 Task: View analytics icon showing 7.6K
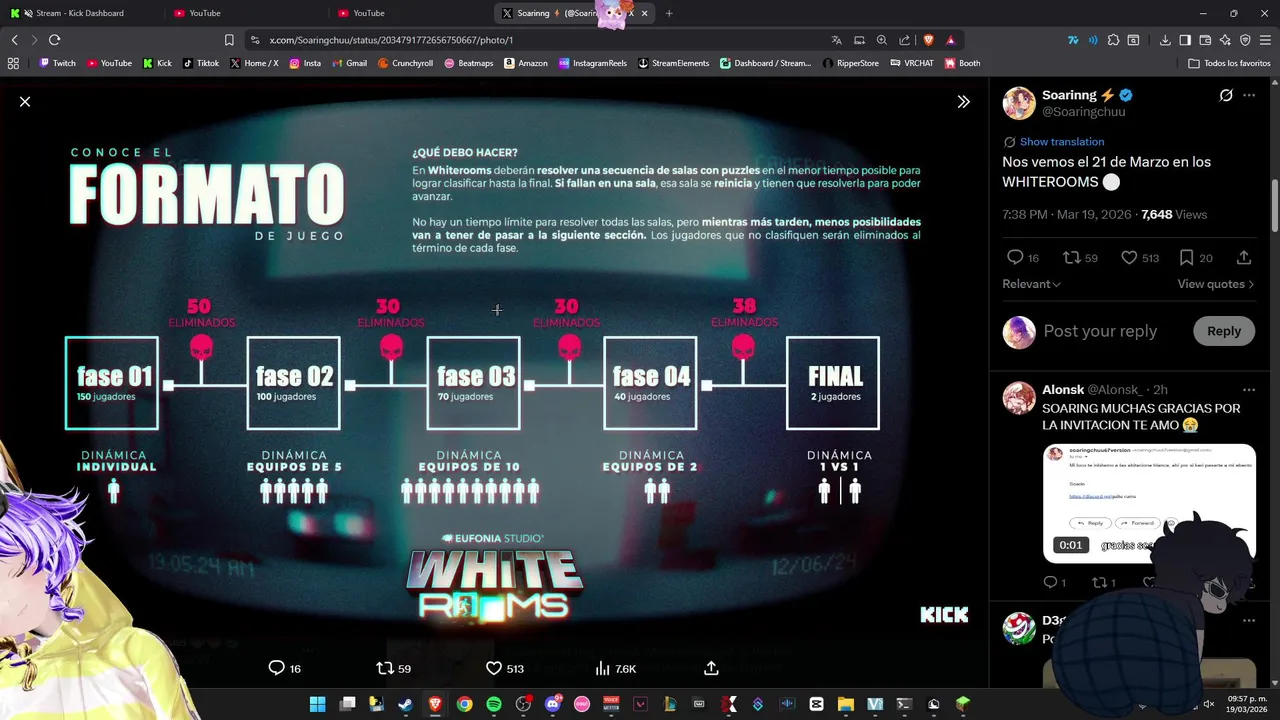click(603, 668)
